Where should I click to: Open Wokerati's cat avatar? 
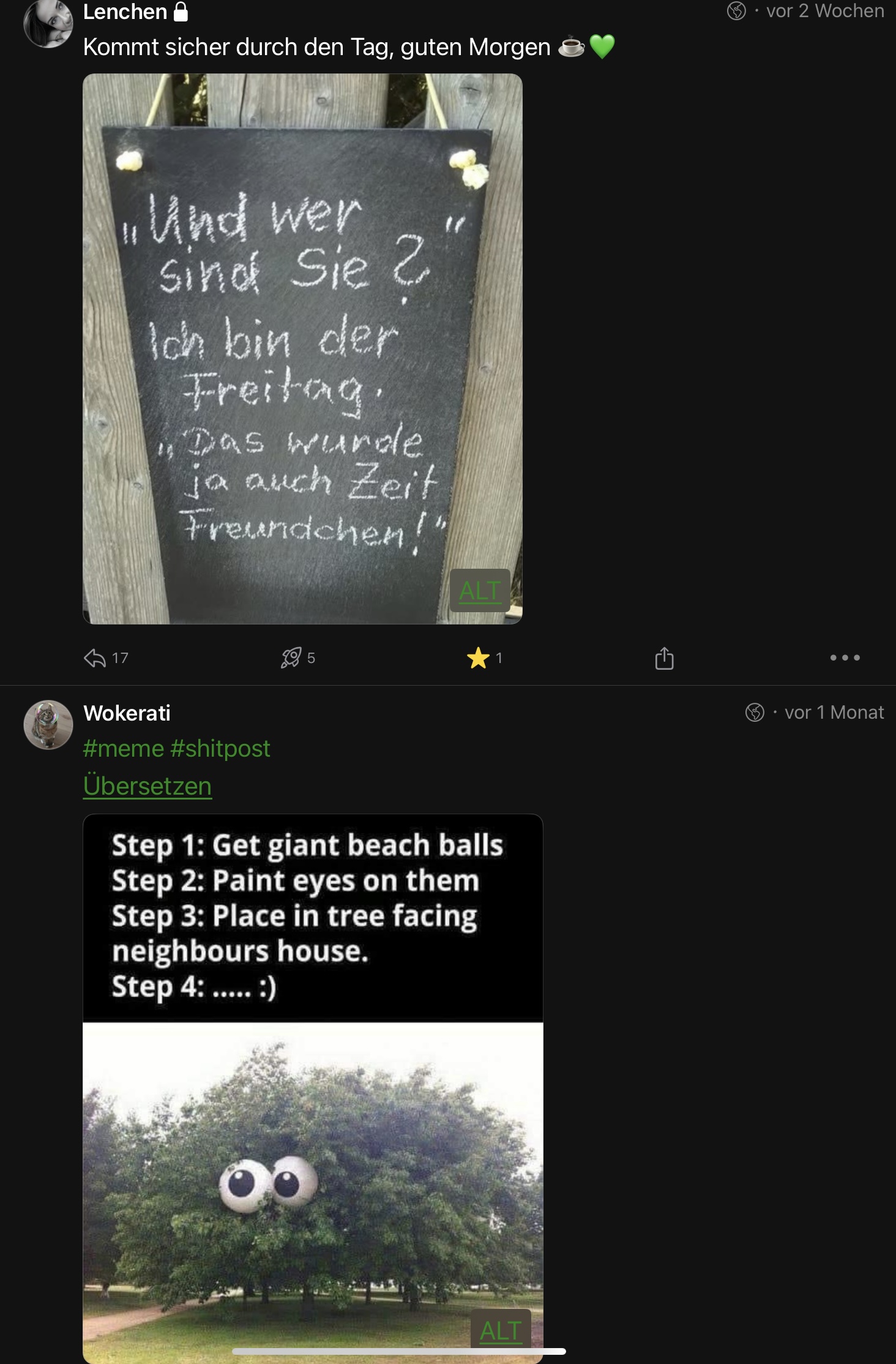(x=48, y=725)
